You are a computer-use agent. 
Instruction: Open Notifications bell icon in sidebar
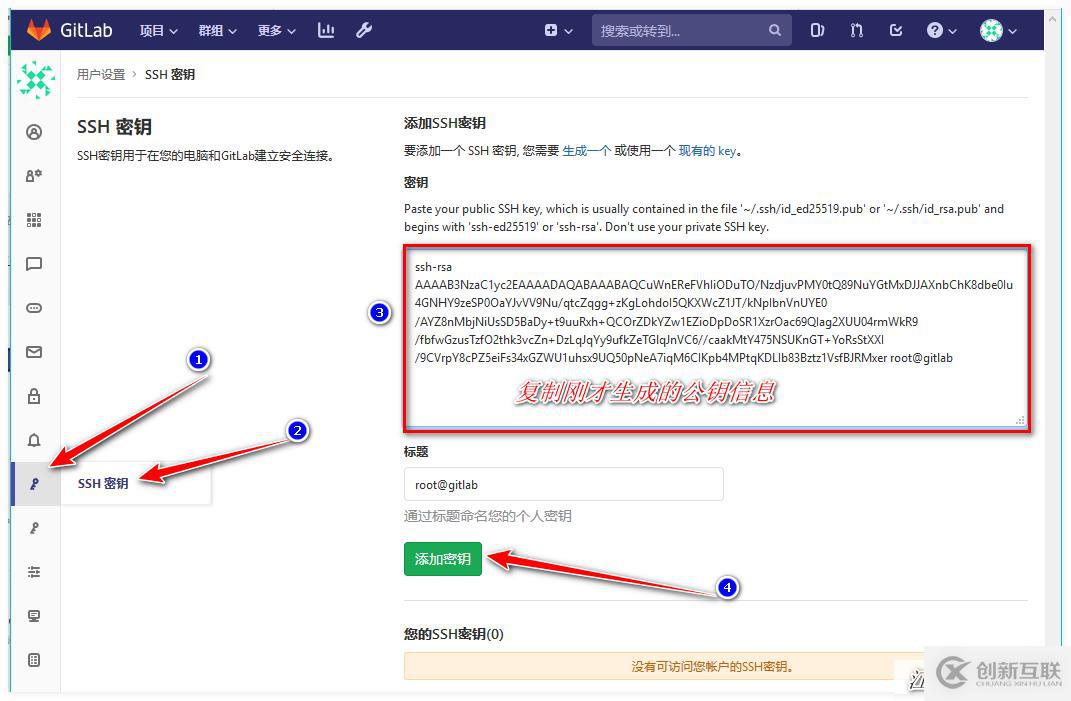pos(35,440)
